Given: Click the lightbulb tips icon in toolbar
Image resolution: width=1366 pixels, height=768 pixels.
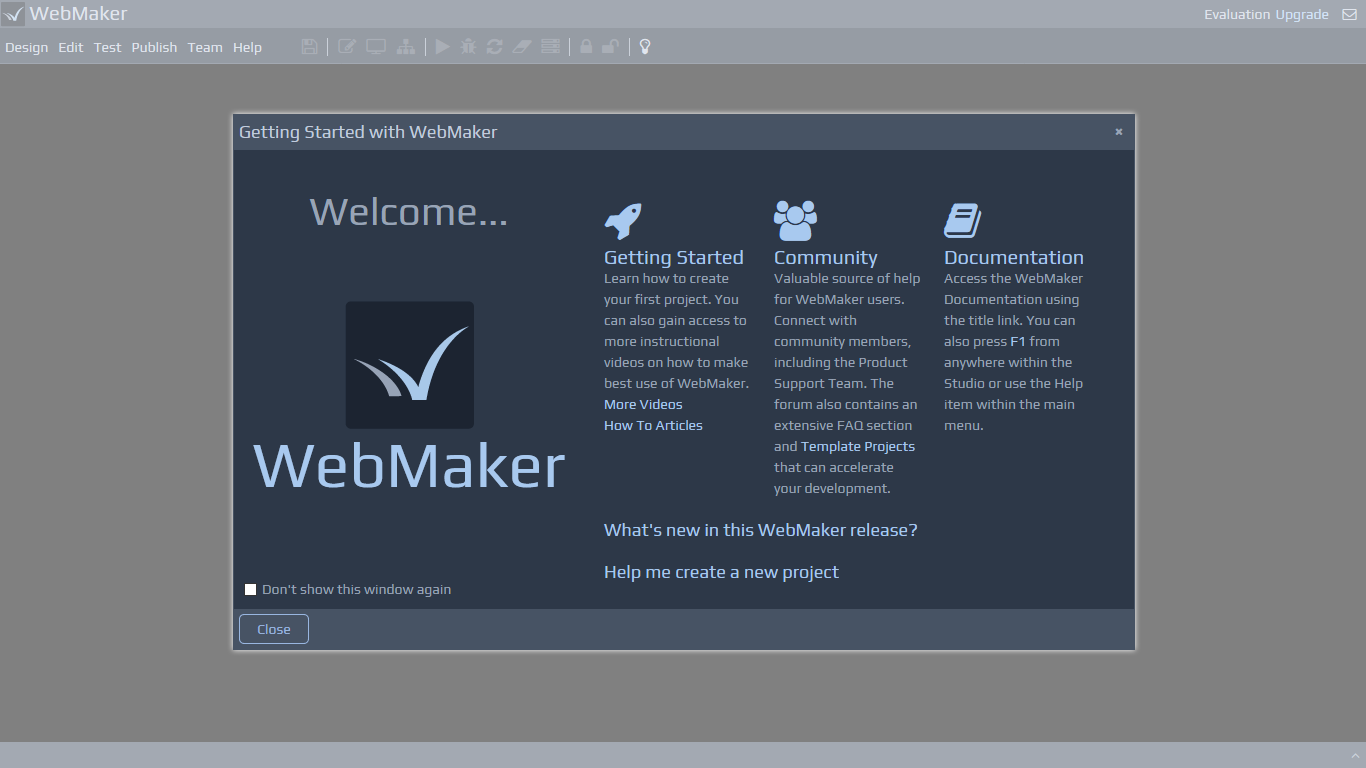Looking at the screenshot, I should [645, 46].
